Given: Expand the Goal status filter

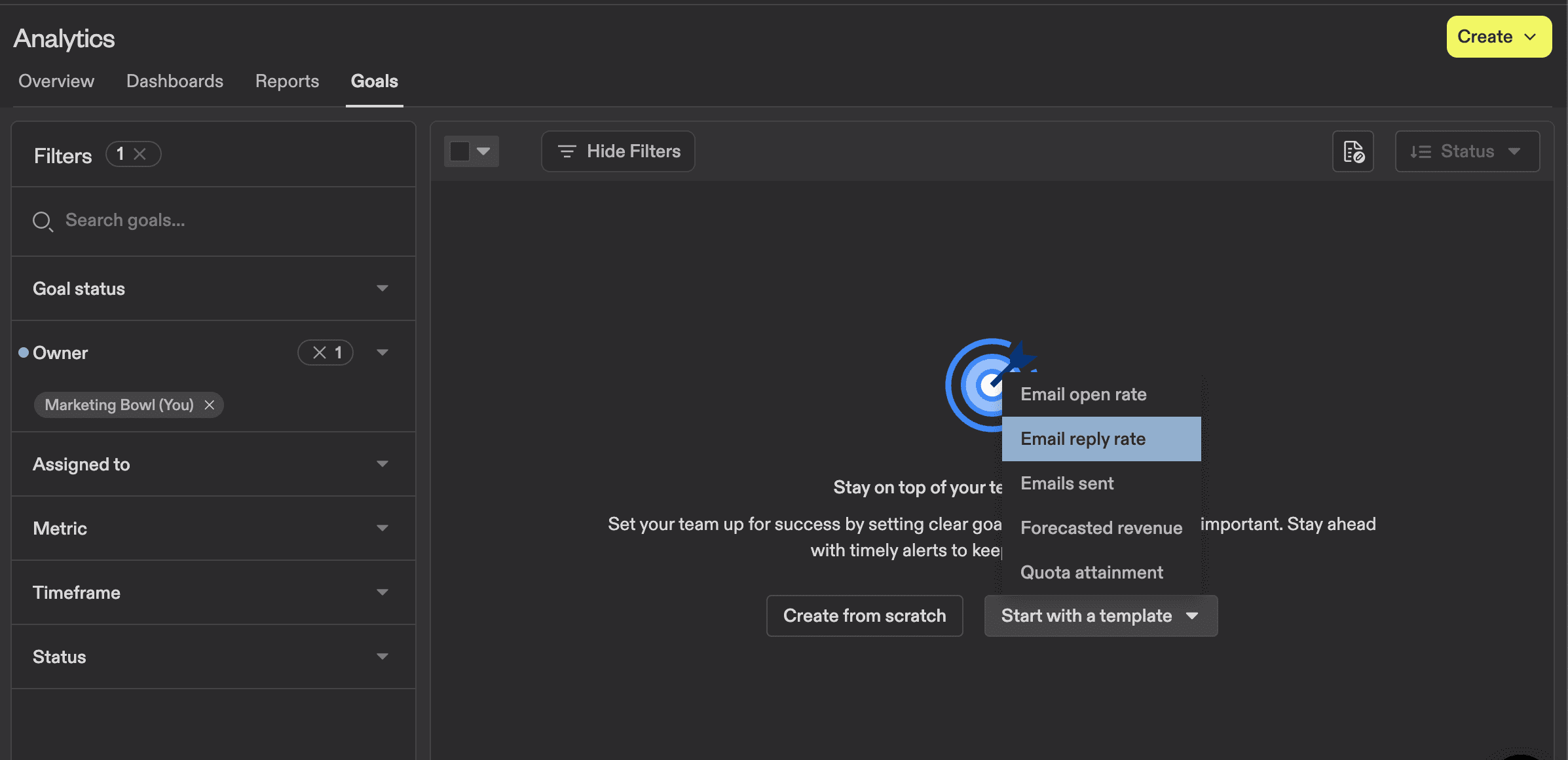Looking at the screenshot, I should [x=383, y=288].
